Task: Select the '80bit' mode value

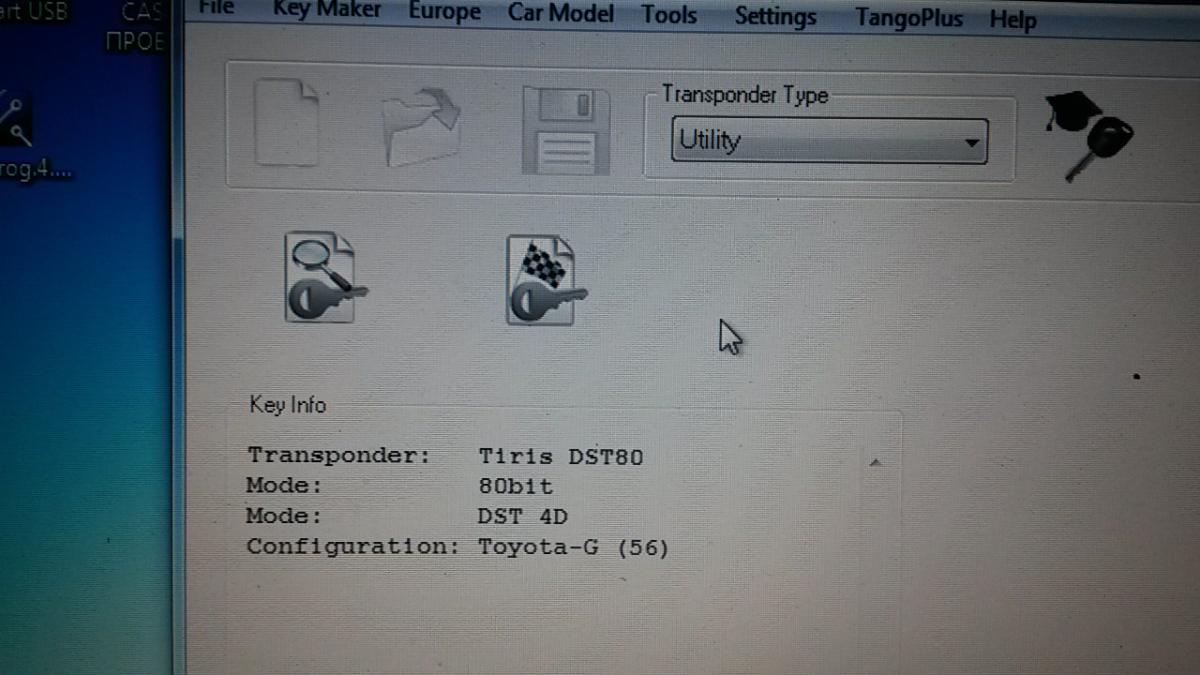Action: 515,487
